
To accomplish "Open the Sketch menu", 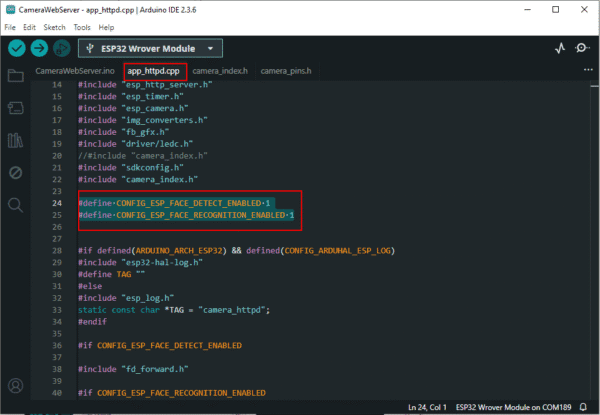I will (x=54, y=27).
